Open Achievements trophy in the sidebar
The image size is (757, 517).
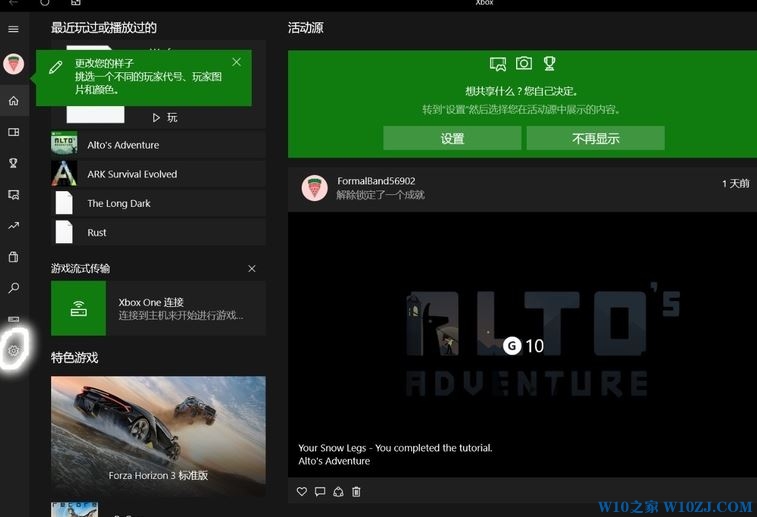[x=14, y=163]
